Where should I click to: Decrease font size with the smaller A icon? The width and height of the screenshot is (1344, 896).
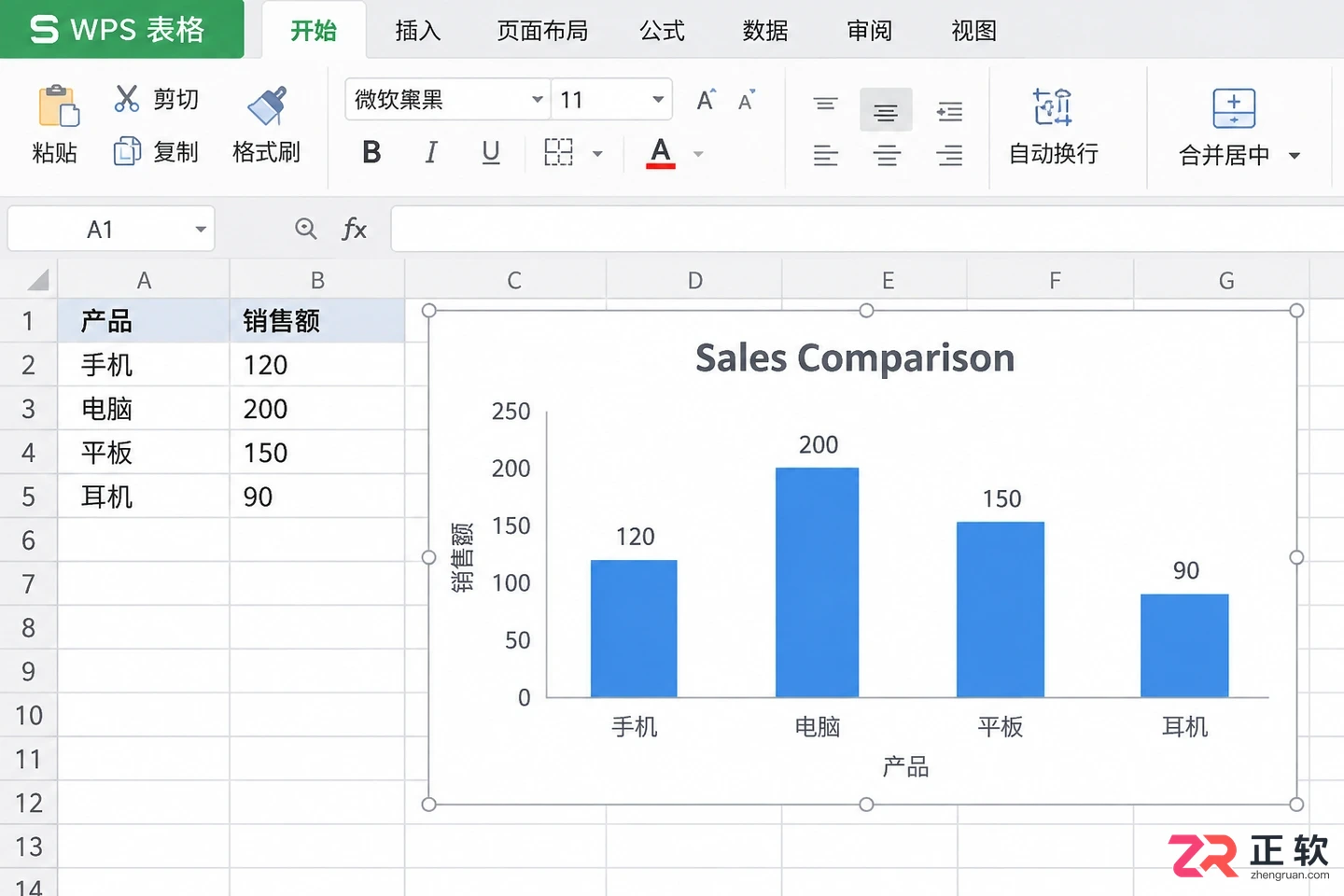click(747, 101)
